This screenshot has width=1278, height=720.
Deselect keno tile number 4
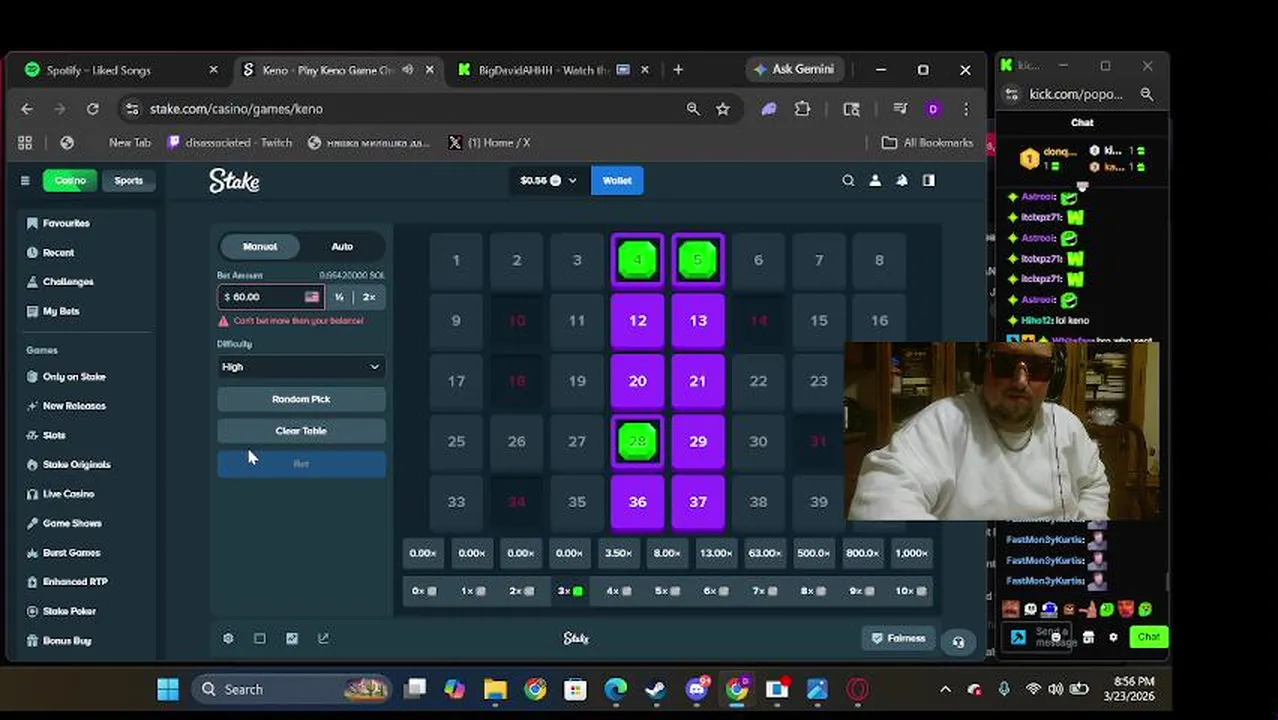(x=637, y=260)
